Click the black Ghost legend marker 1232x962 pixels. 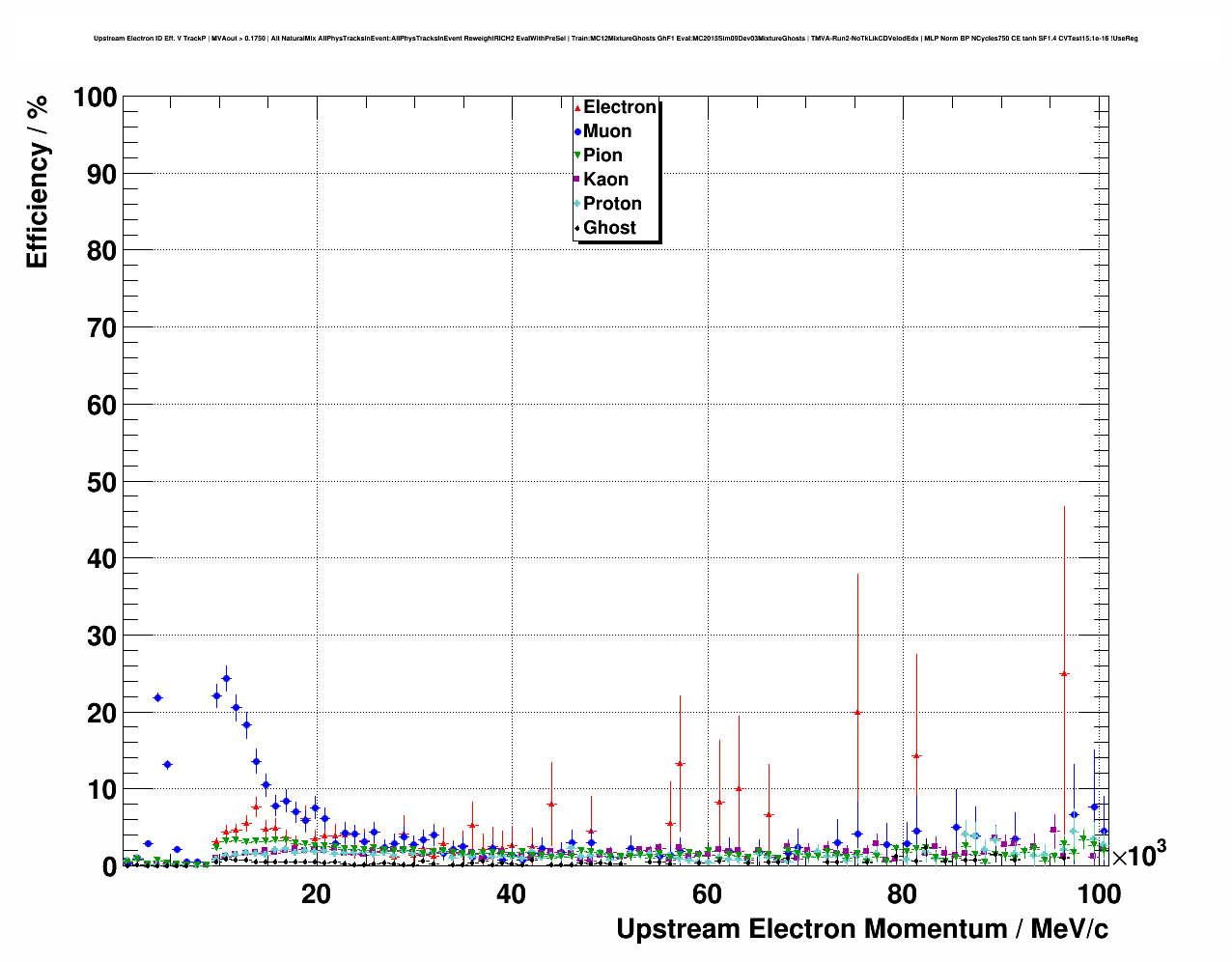[577, 228]
